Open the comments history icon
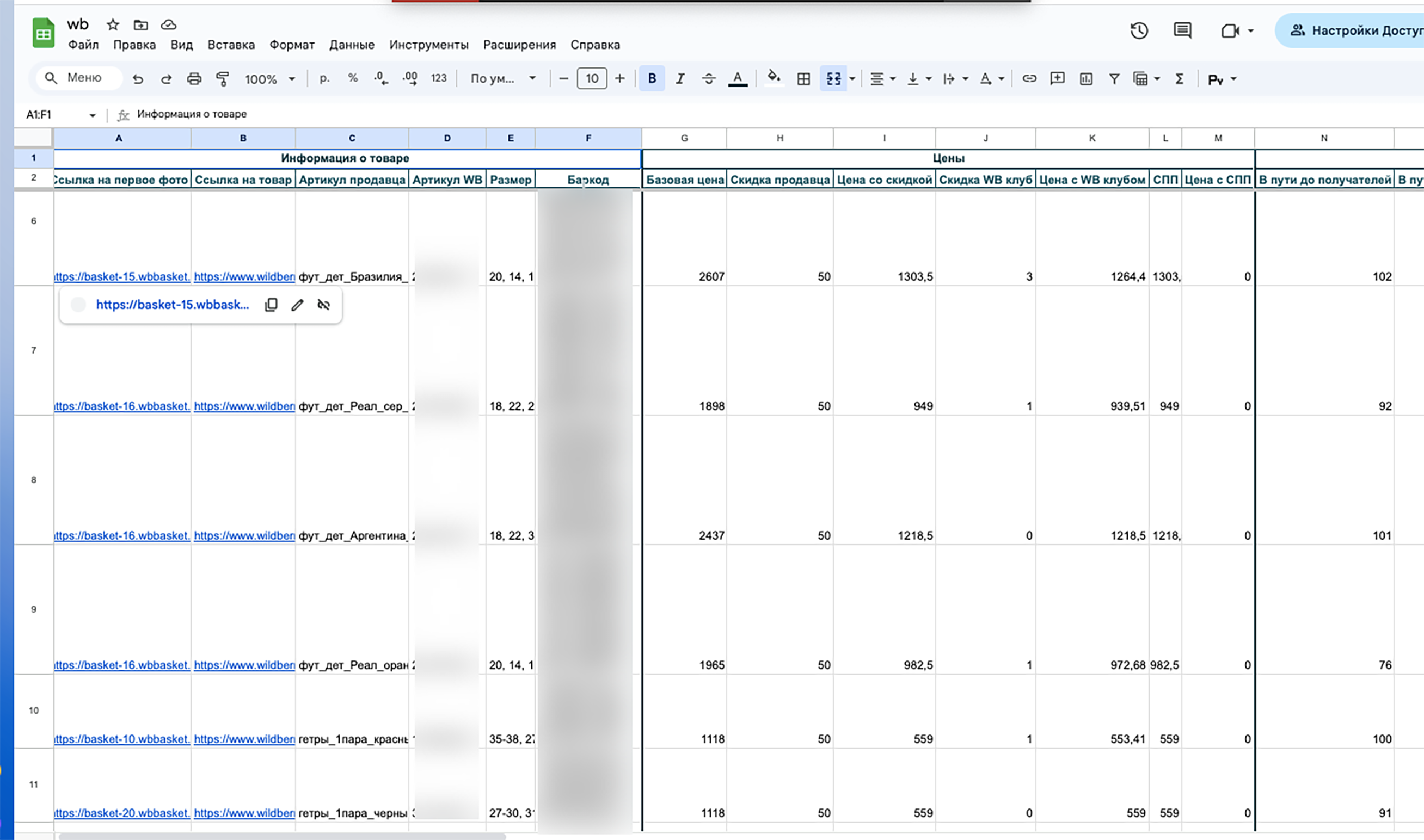 point(1182,30)
